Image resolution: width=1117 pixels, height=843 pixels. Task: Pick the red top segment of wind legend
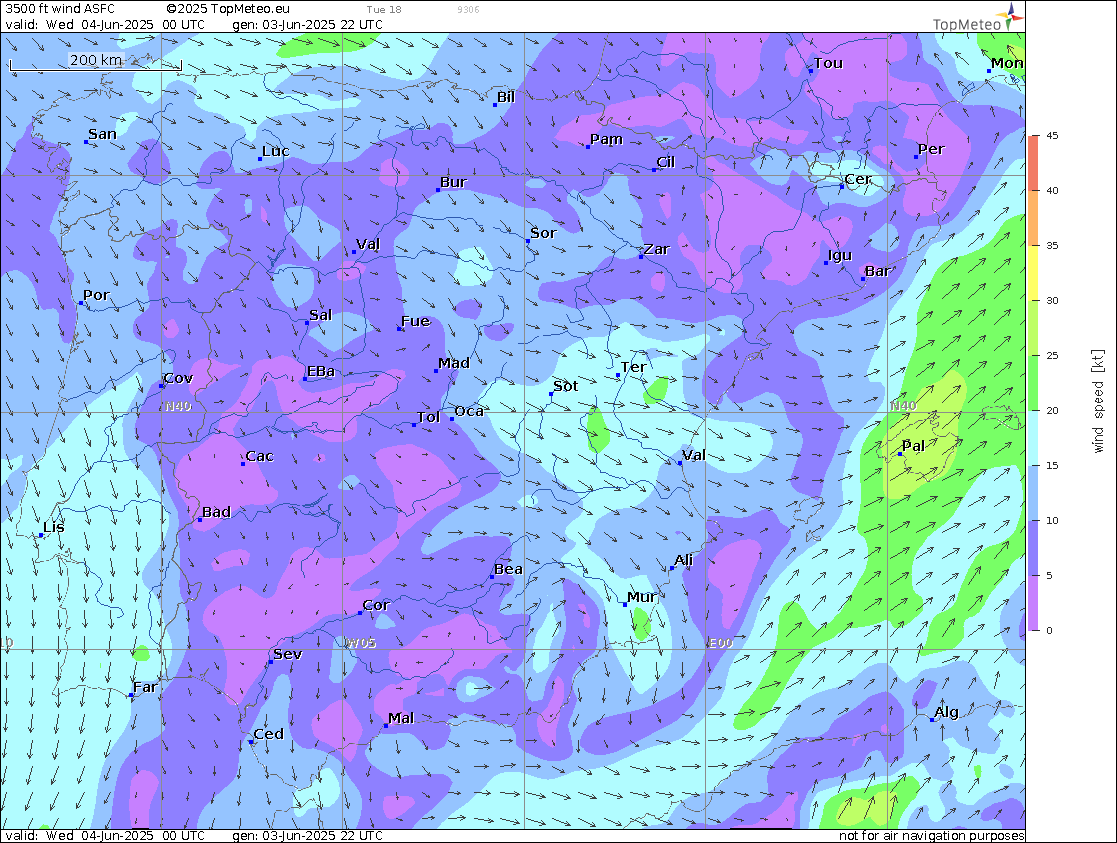1033,162
